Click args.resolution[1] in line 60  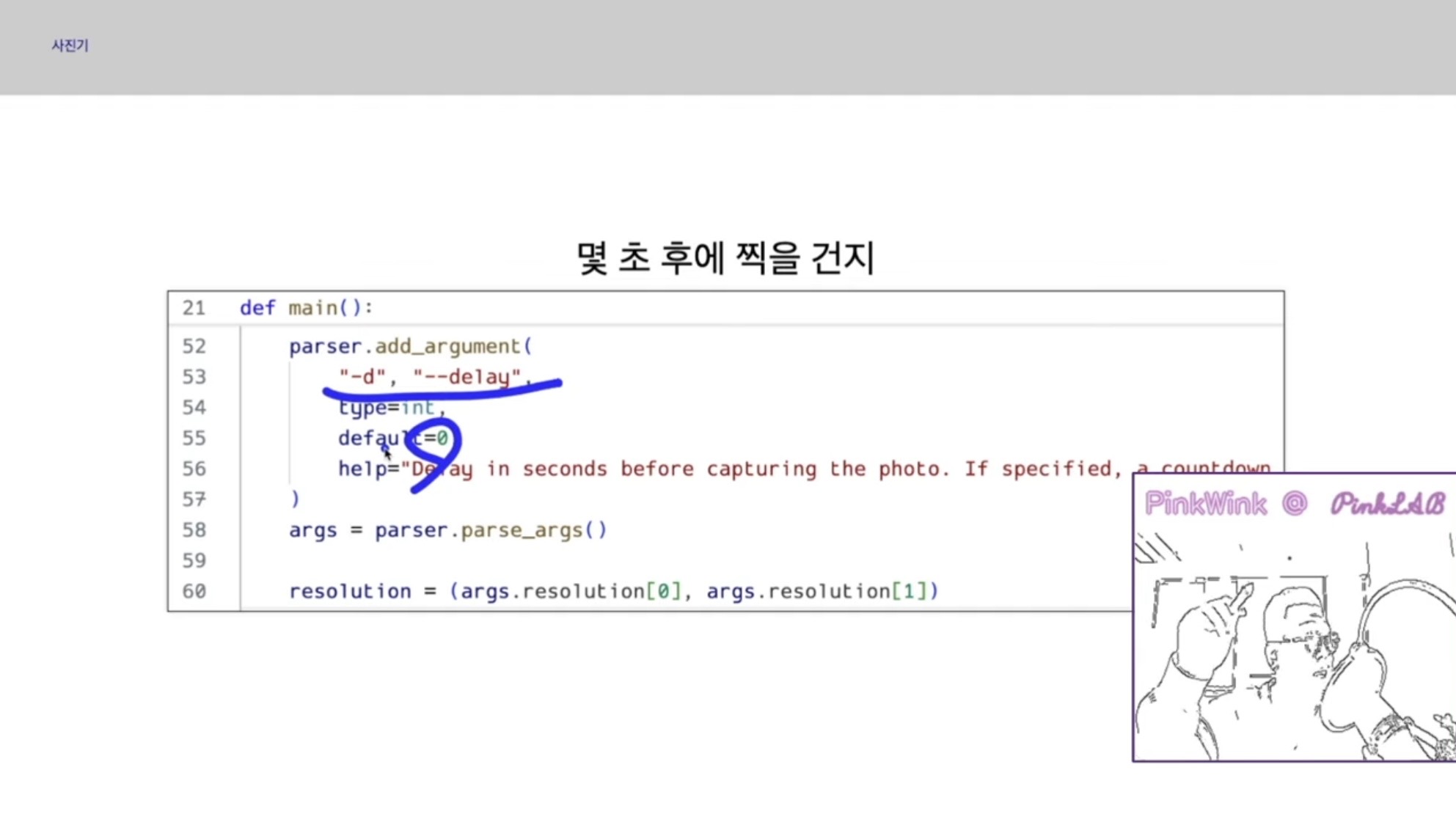(x=816, y=592)
